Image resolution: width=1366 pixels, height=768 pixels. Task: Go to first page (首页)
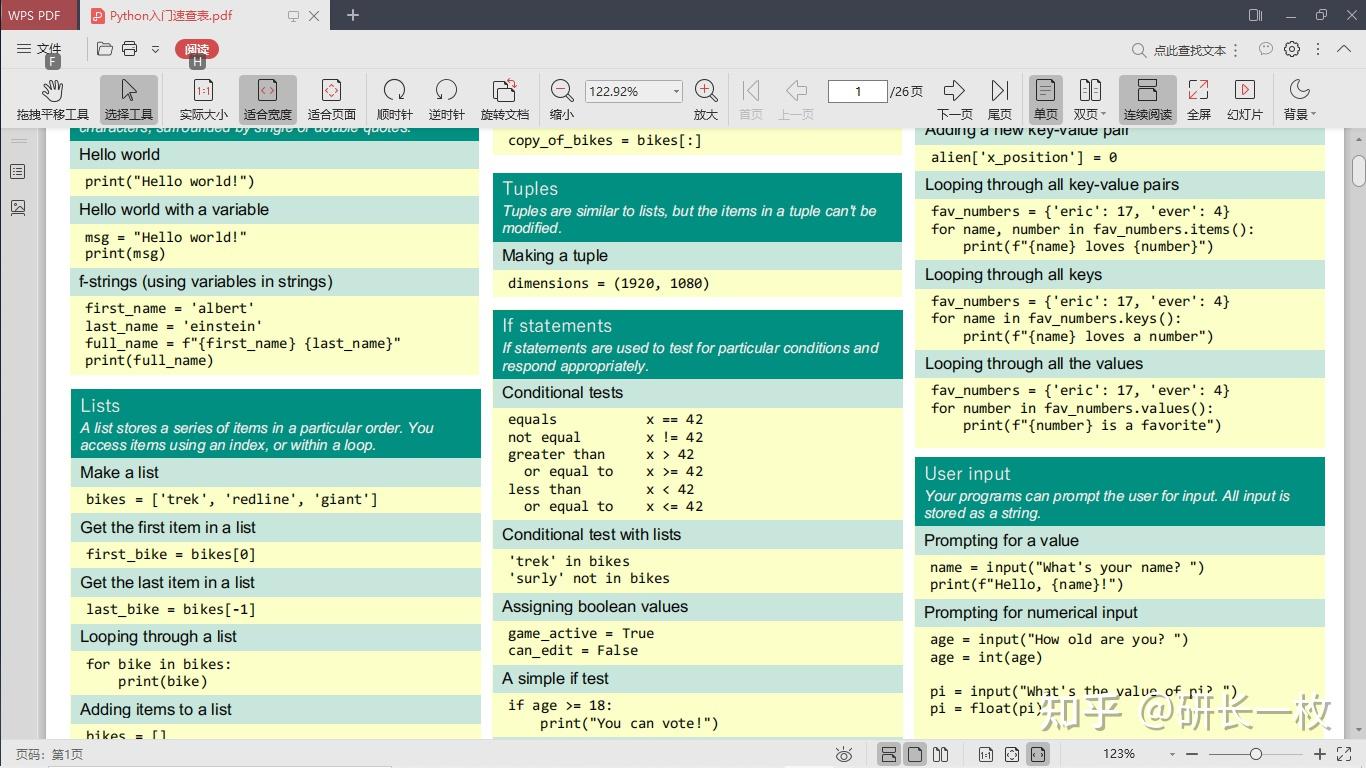[751, 100]
